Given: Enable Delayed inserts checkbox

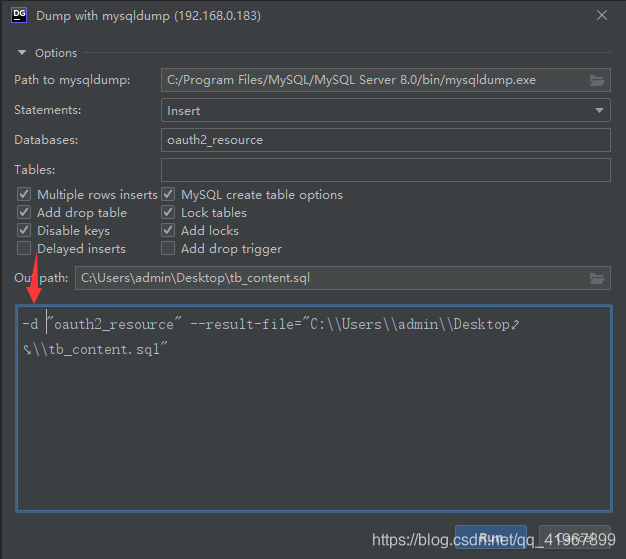Looking at the screenshot, I should tap(24, 248).
